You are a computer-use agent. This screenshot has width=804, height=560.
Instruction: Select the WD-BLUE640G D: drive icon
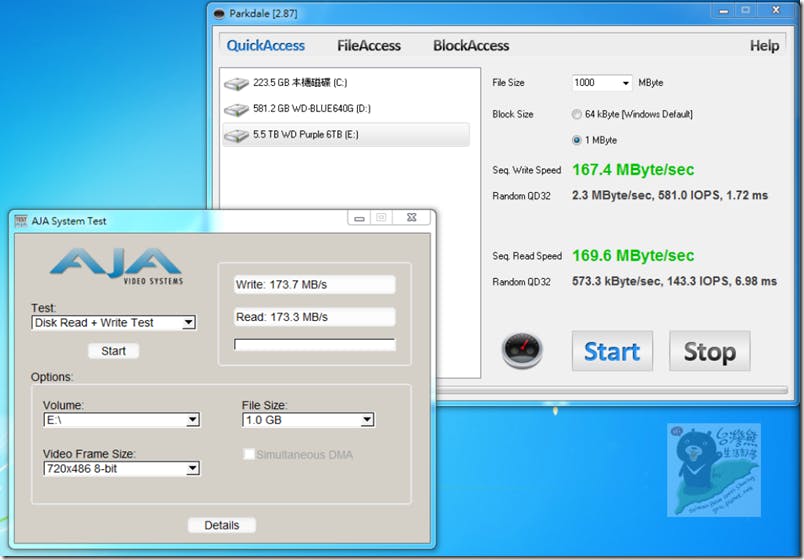[237, 109]
